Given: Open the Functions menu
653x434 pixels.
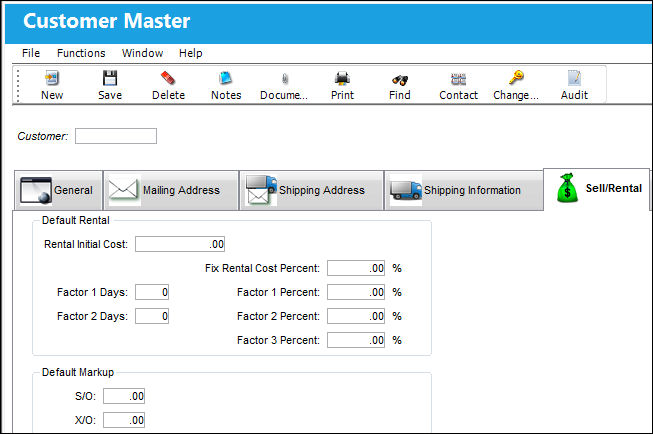Looking at the screenshot, I should click(81, 53).
